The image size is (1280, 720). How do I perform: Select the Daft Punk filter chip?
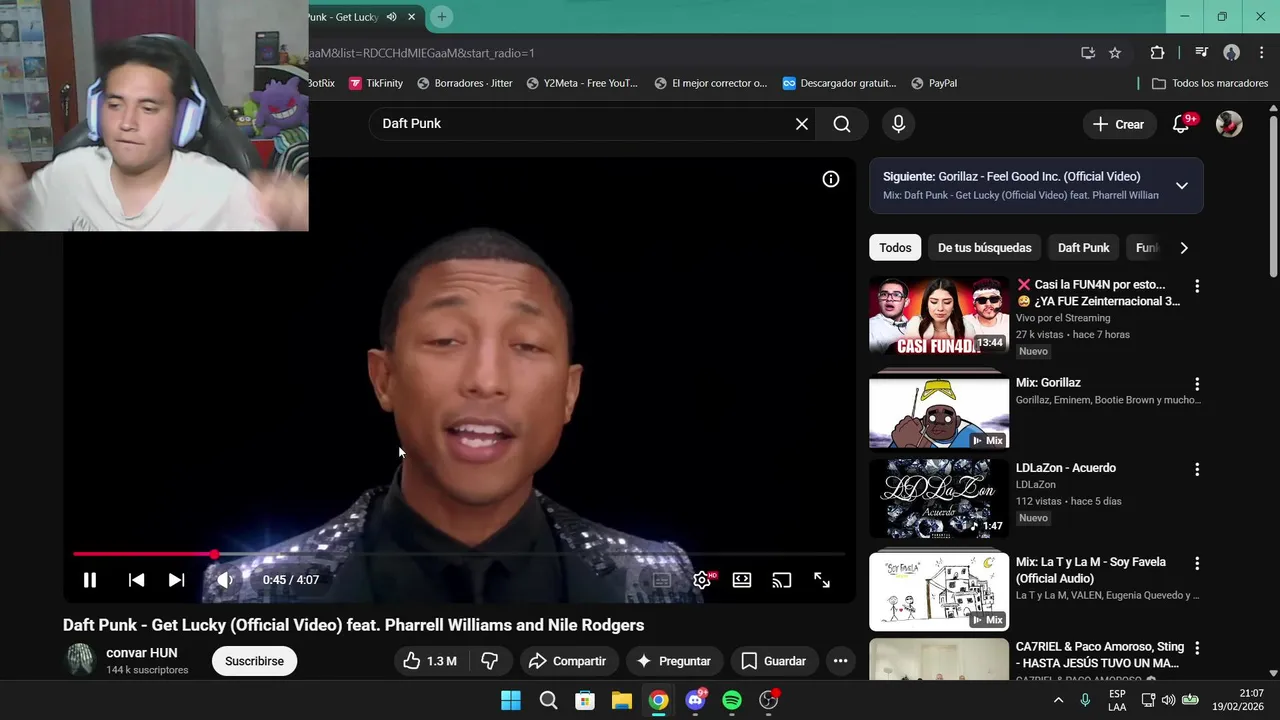coord(1084,248)
